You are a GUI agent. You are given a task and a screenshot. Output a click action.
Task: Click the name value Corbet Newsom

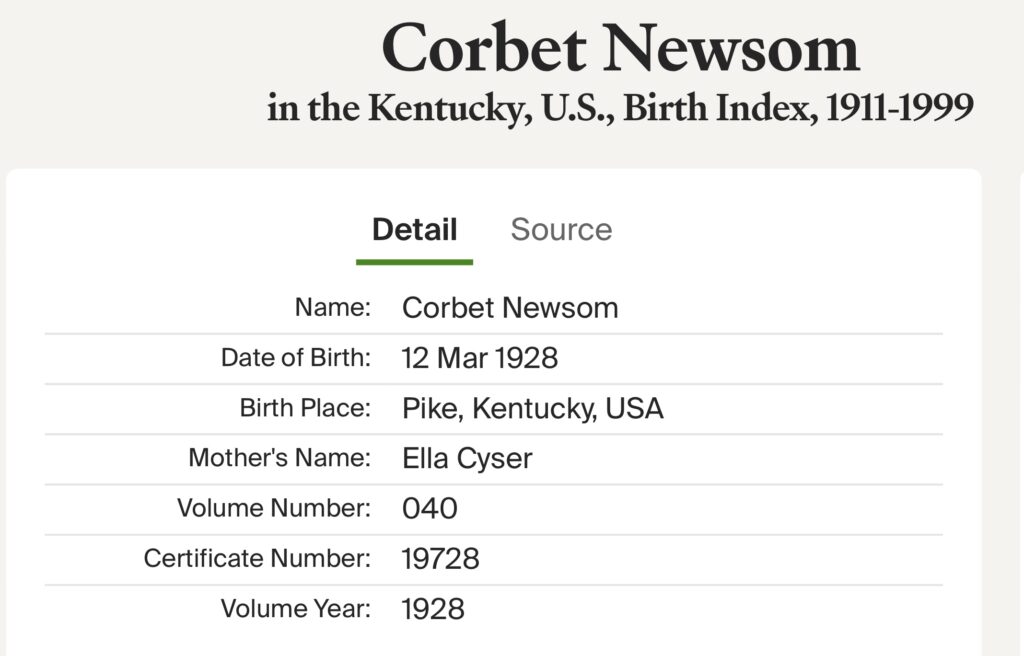click(x=510, y=308)
